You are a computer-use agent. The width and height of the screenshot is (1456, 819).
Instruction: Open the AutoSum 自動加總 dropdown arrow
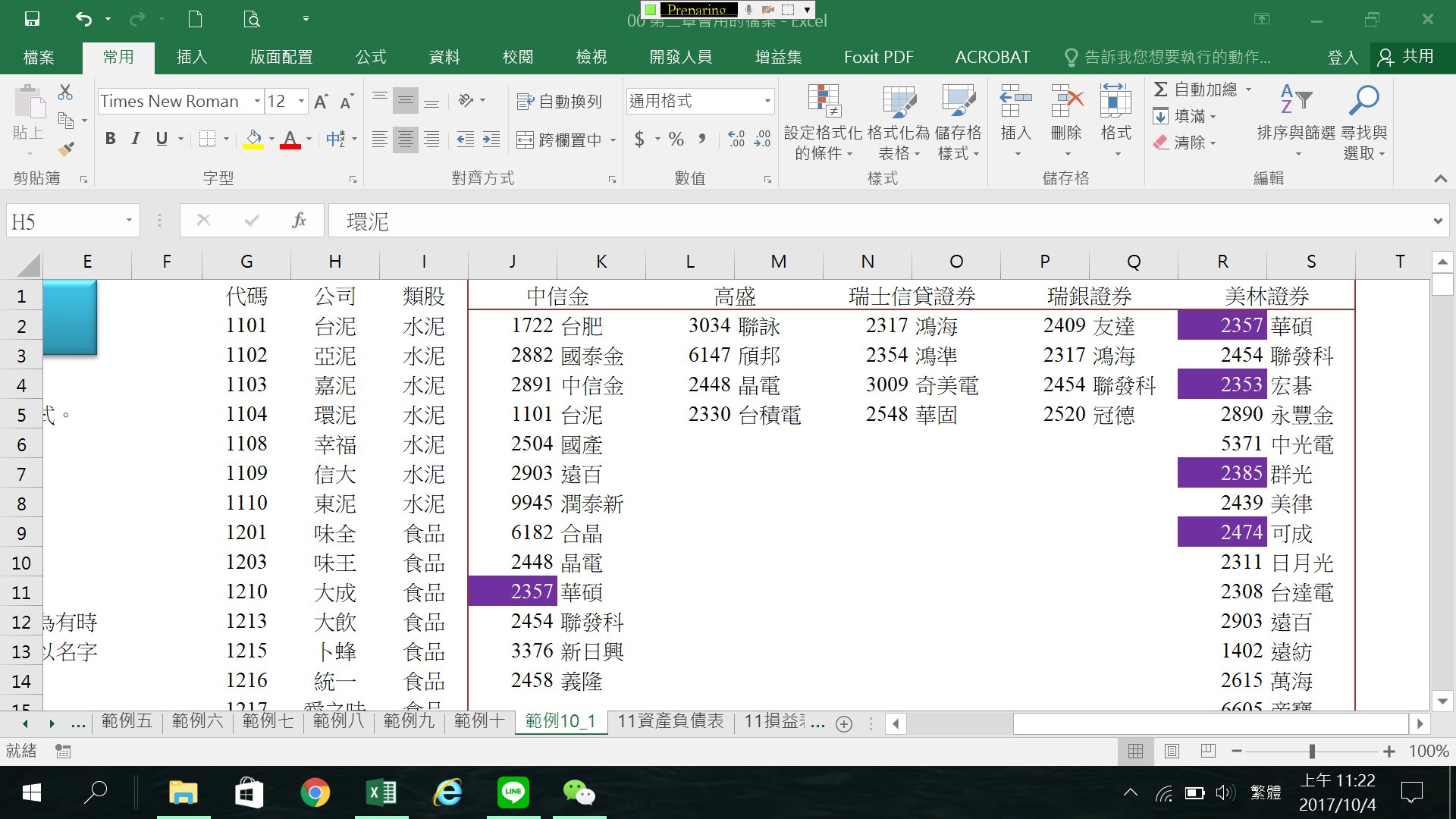(x=1248, y=89)
